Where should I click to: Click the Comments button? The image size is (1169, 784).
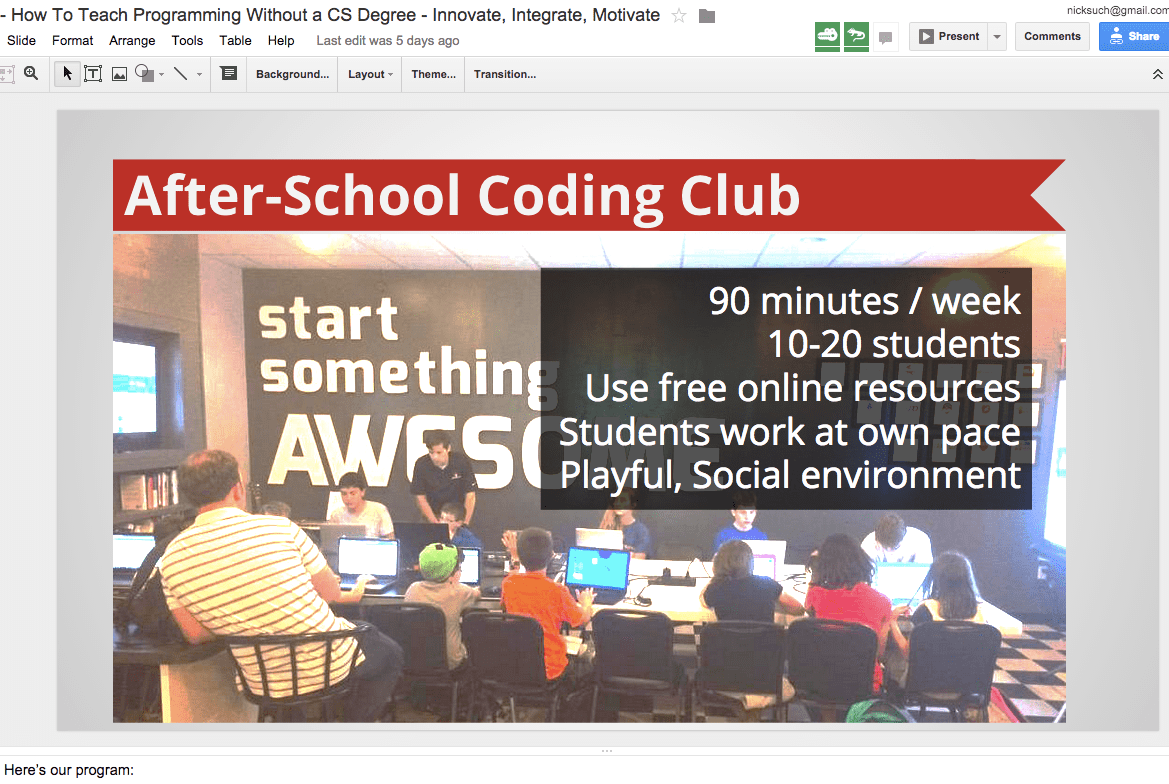click(1052, 37)
